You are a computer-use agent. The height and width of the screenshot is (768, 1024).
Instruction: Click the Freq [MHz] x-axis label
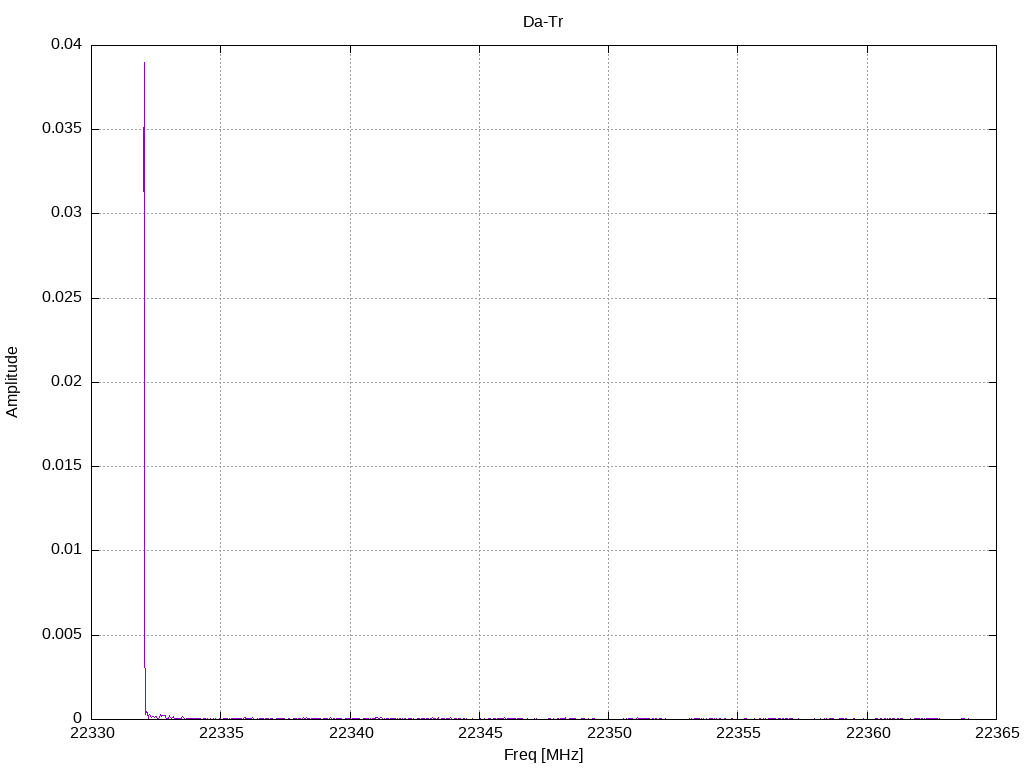(x=543, y=755)
